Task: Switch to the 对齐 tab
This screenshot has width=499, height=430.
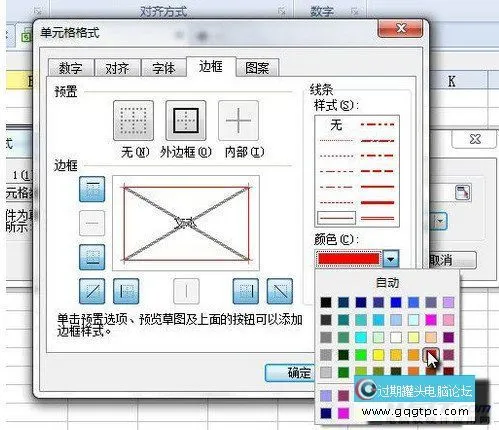Action: (117, 68)
